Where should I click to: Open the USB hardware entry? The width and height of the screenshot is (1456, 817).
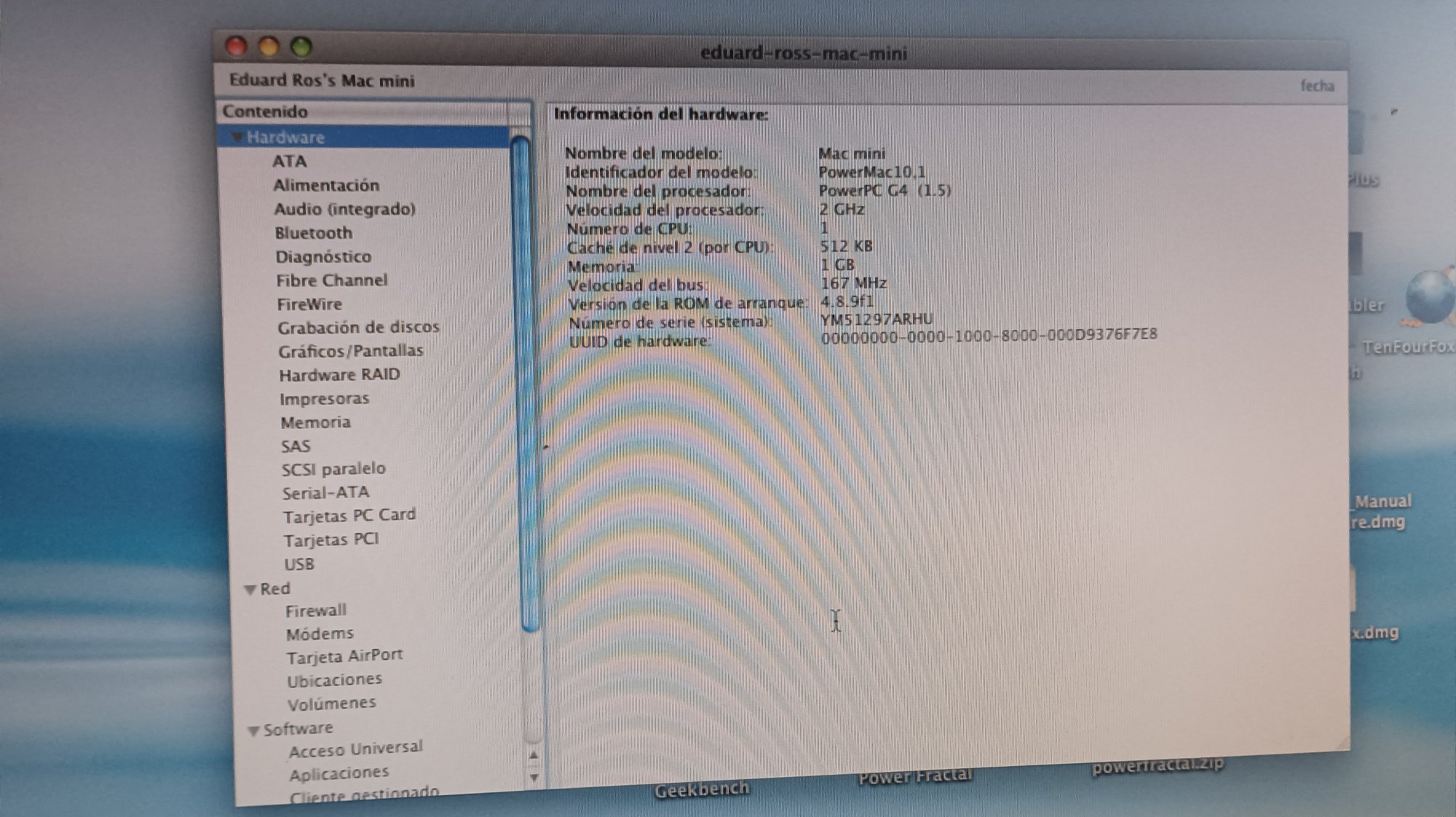[x=298, y=564]
